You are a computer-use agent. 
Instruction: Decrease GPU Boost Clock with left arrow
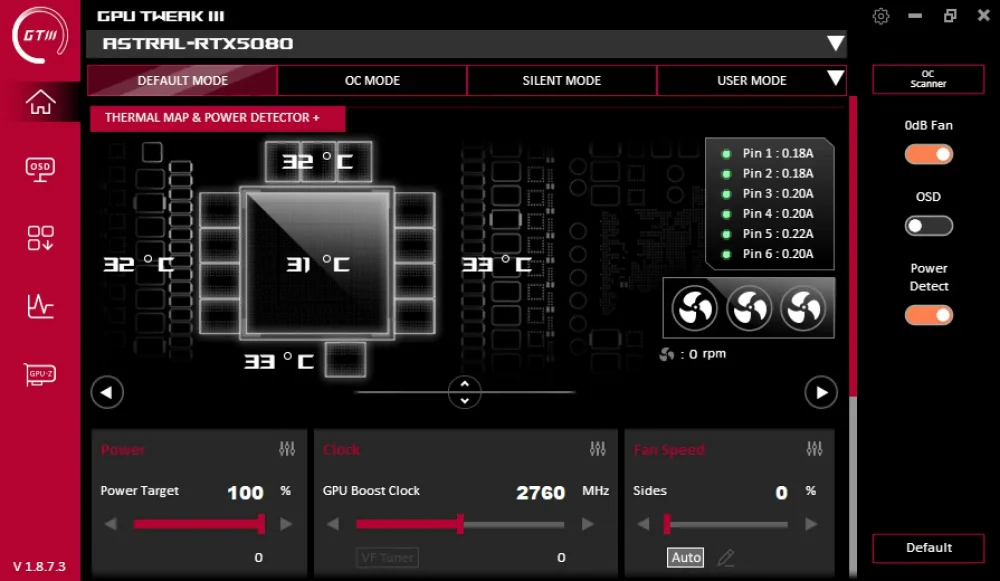[x=333, y=524]
